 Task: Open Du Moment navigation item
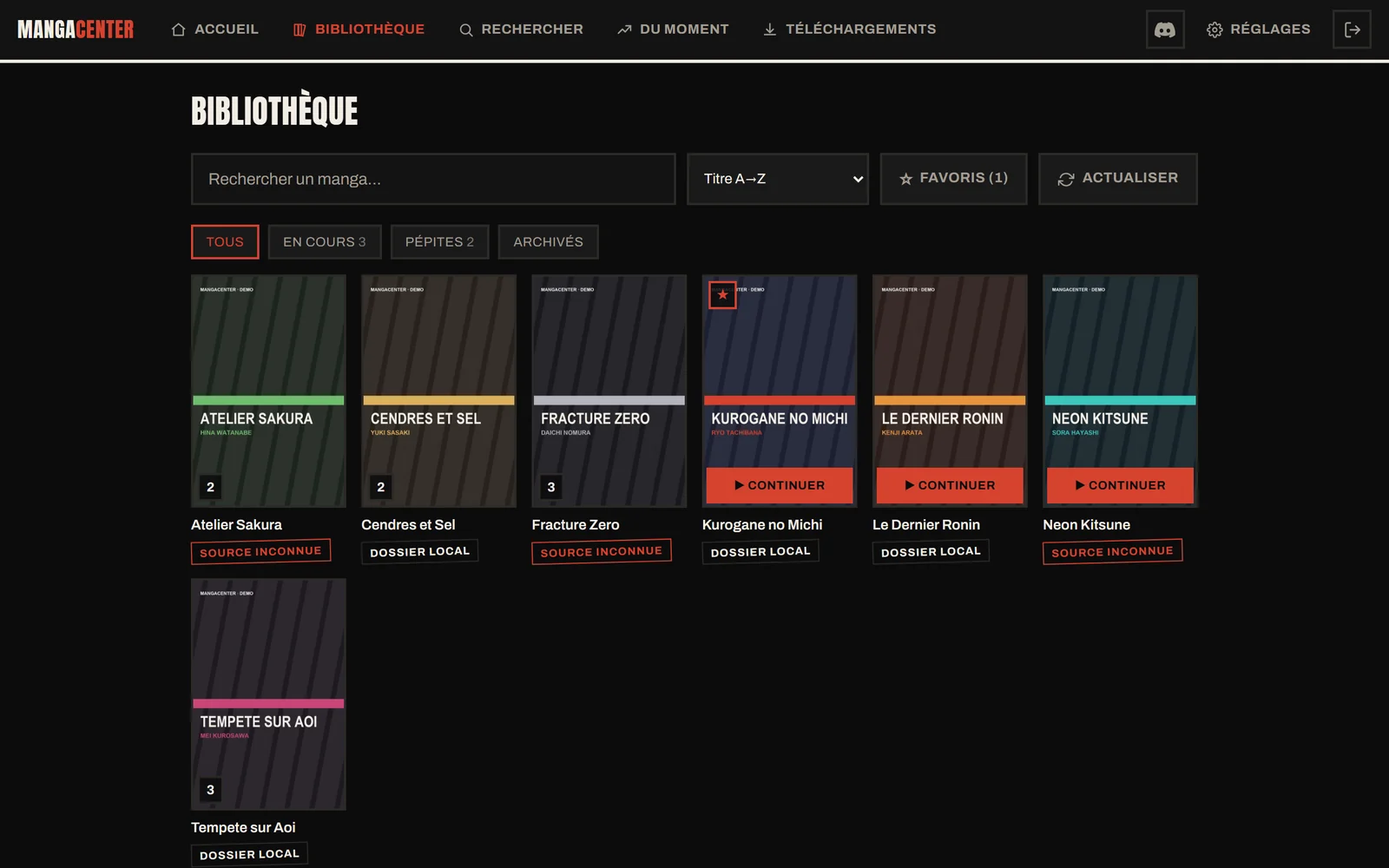click(673, 30)
